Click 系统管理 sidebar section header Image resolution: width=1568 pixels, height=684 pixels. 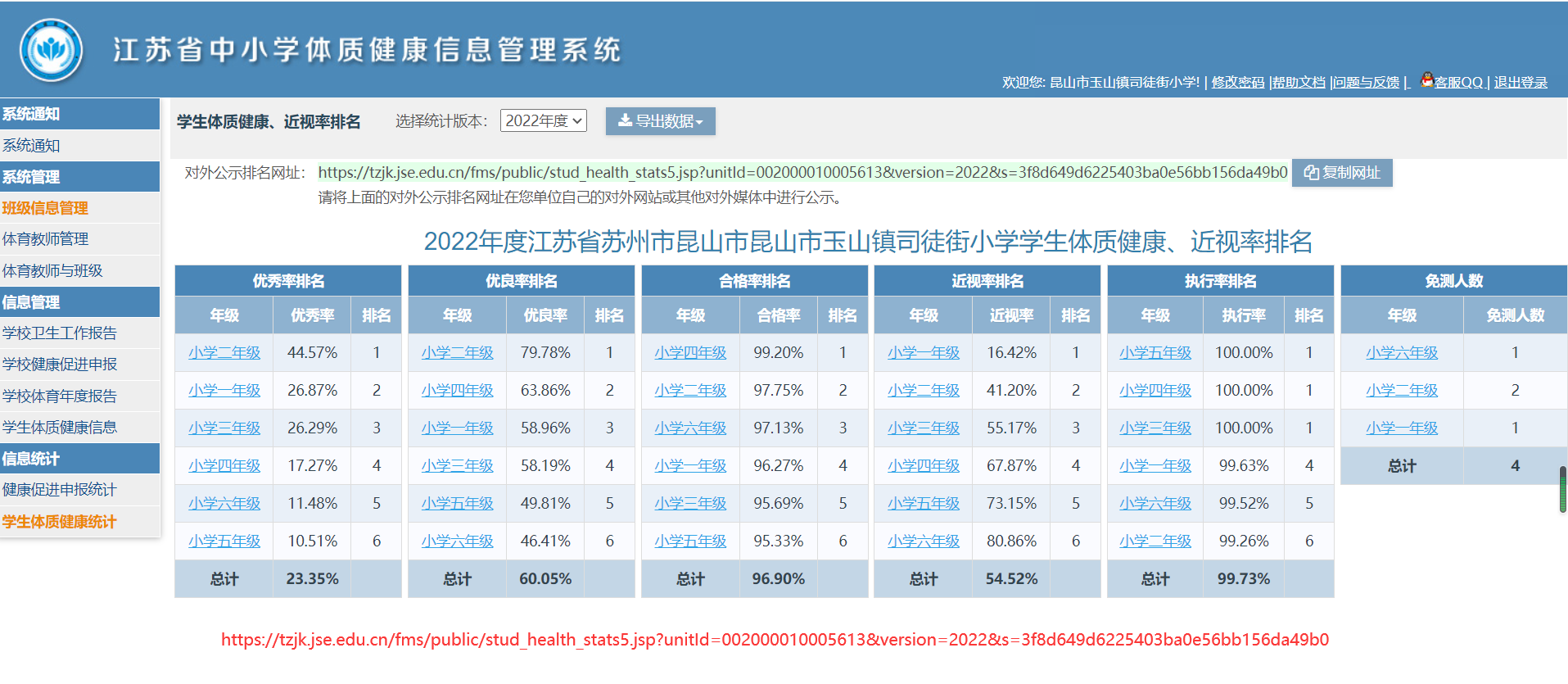(80, 177)
